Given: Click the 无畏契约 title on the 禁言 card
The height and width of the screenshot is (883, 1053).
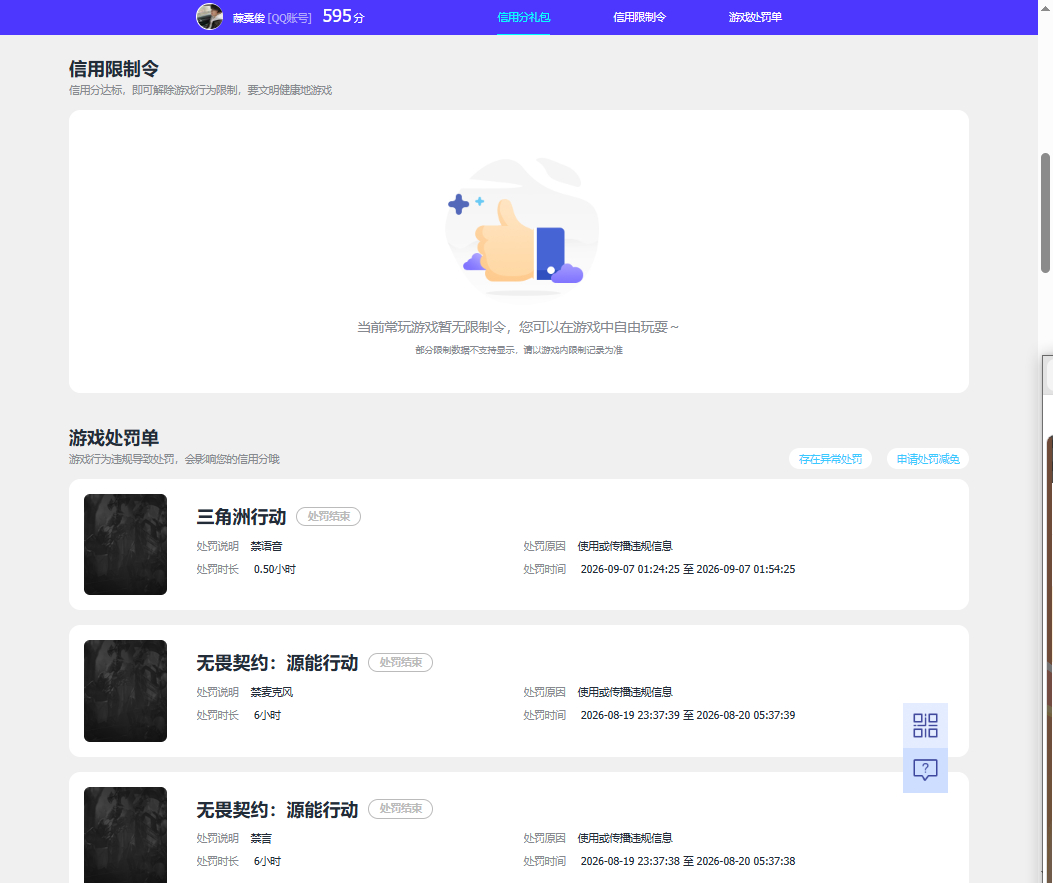Looking at the screenshot, I should 277,810.
